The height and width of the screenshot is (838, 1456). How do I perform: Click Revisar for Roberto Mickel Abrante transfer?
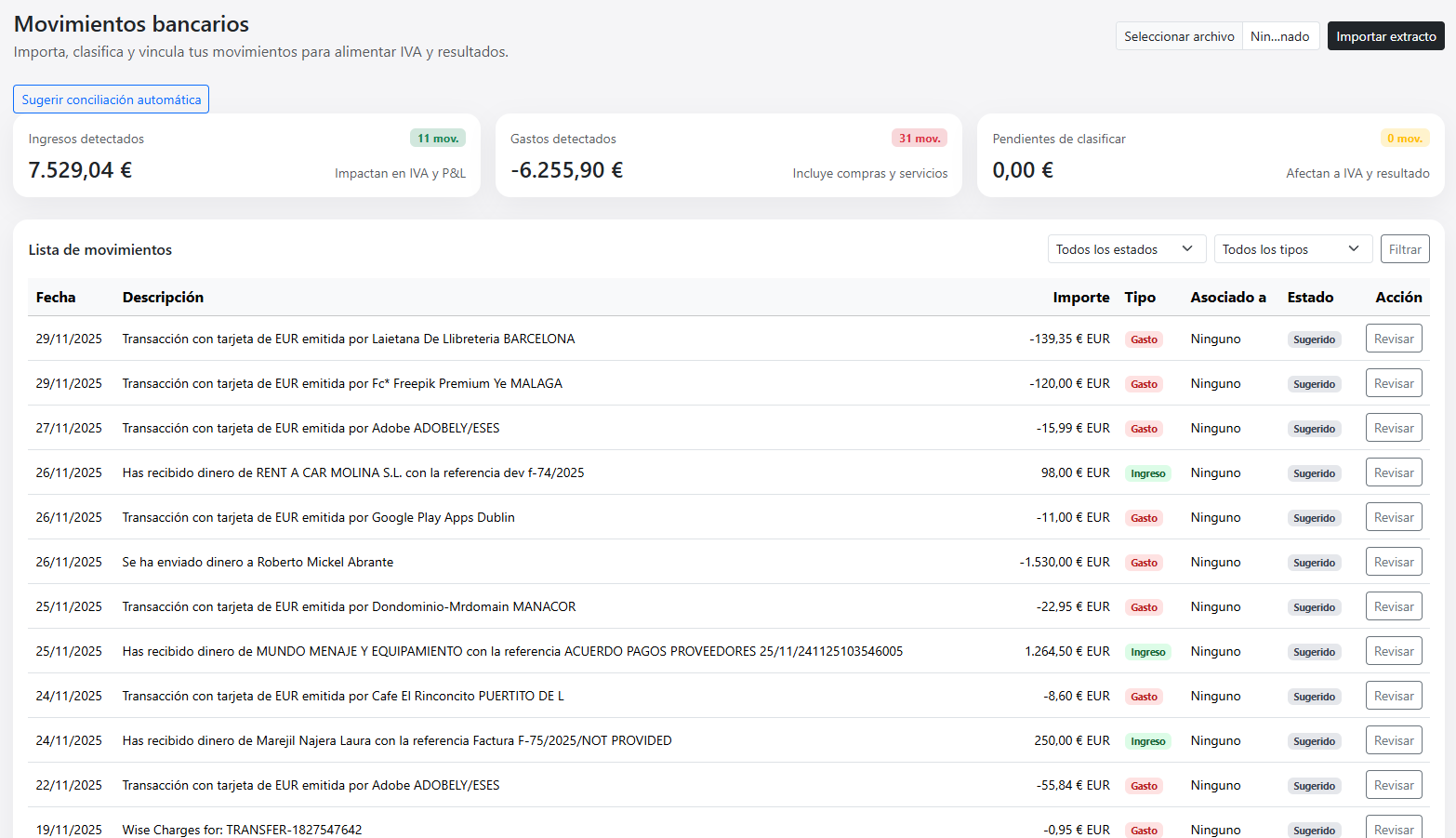pyautogui.click(x=1393, y=562)
